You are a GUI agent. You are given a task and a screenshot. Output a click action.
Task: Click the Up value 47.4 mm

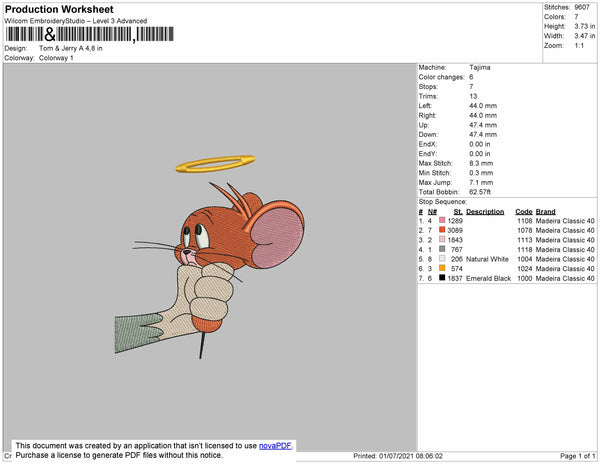[483, 125]
